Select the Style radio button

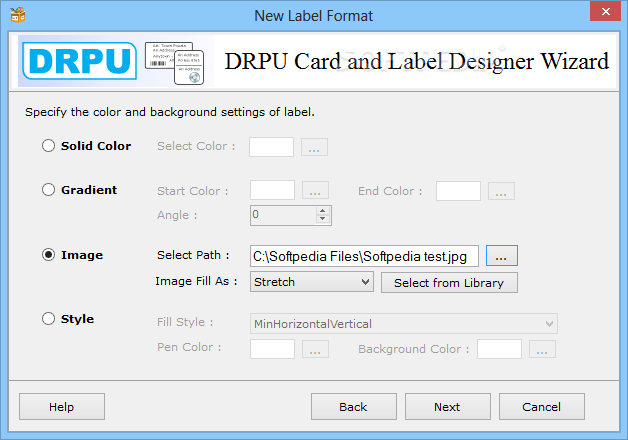click(48, 319)
